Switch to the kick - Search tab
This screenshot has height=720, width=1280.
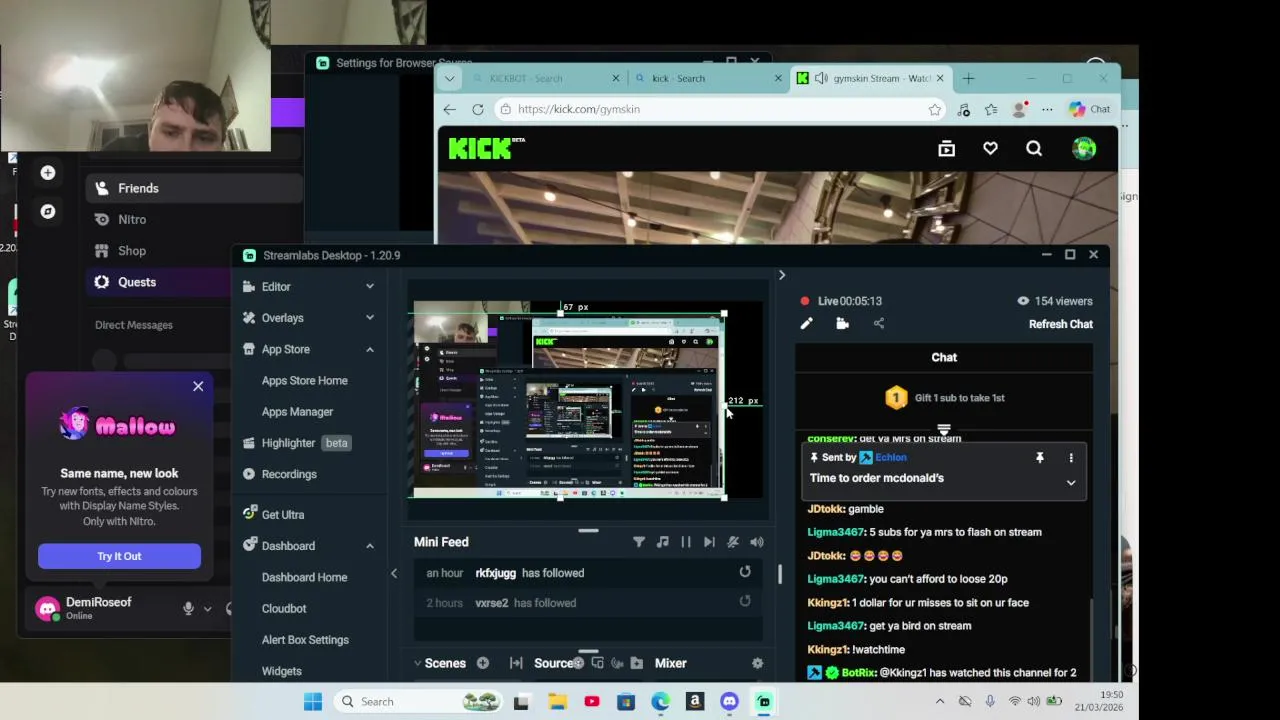[708, 78]
